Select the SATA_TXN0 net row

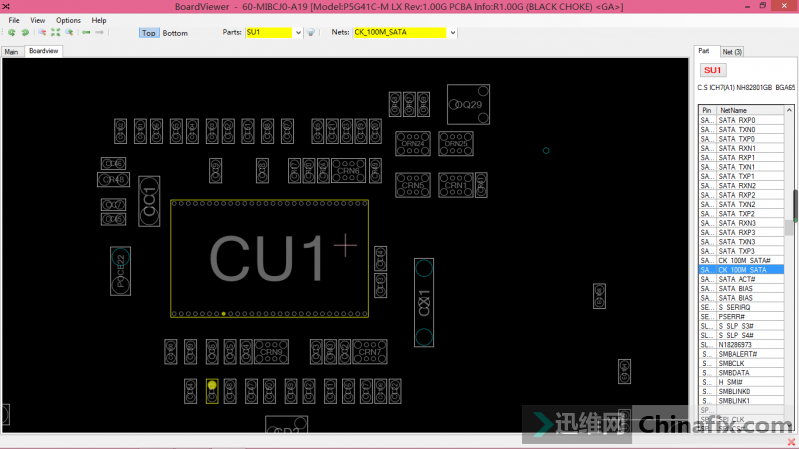[741, 129]
